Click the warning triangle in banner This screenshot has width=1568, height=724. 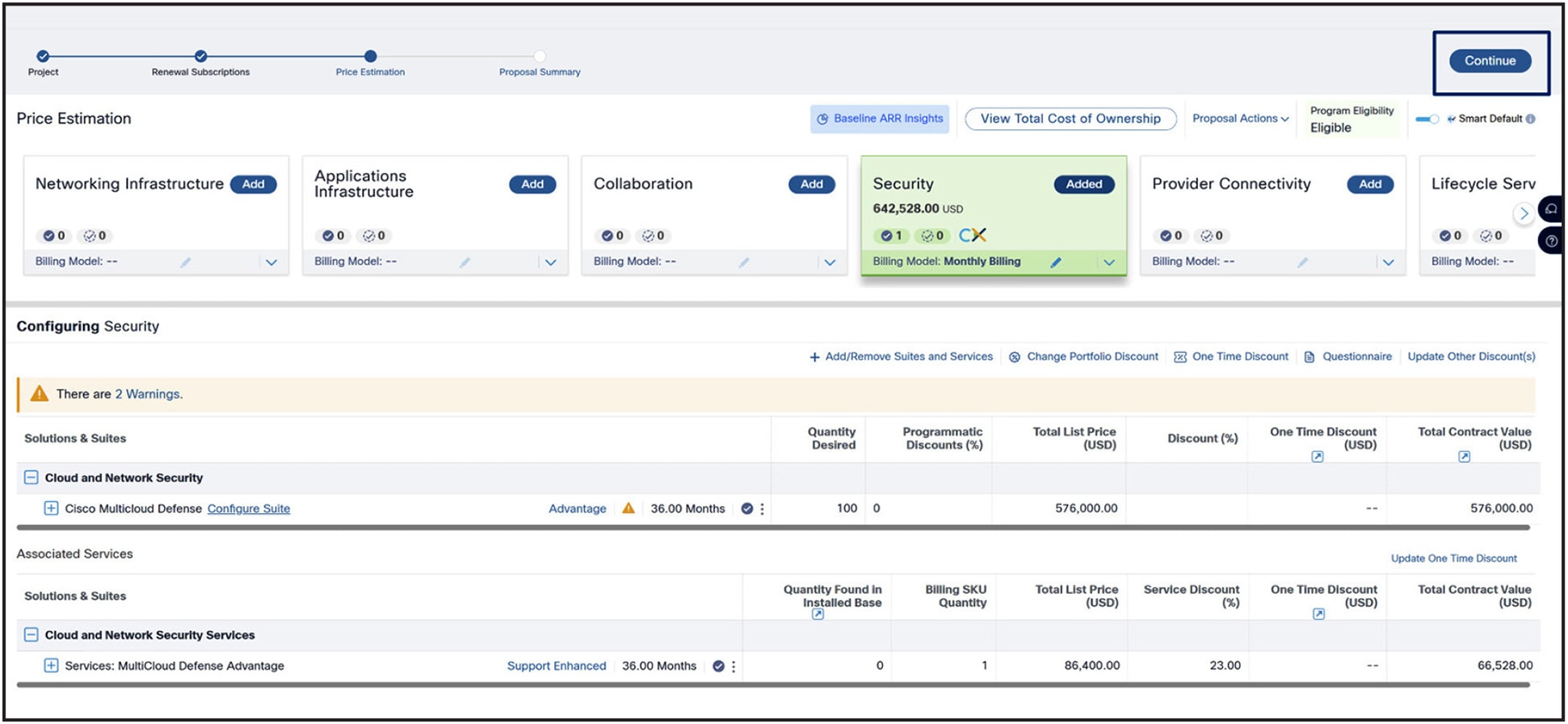click(39, 394)
